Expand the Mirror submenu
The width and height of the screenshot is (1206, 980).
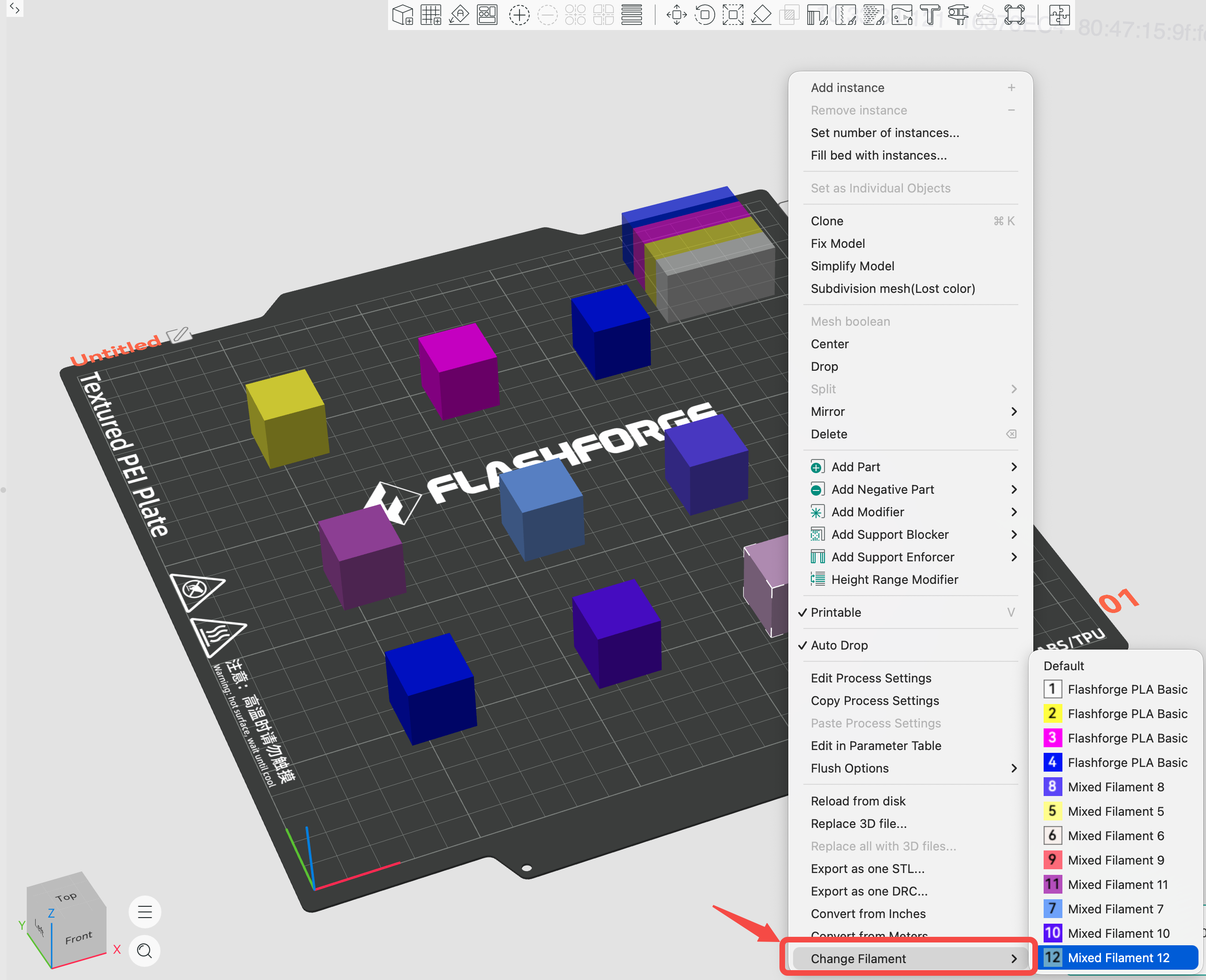coord(910,412)
